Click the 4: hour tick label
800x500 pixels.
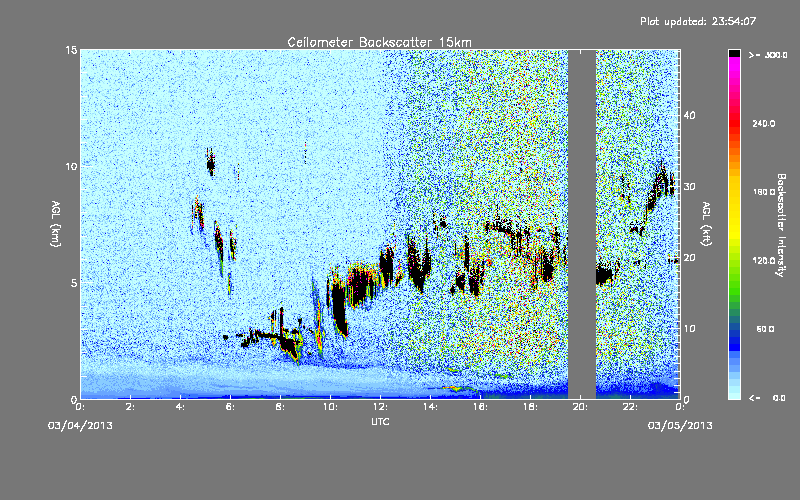pyautogui.click(x=181, y=407)
